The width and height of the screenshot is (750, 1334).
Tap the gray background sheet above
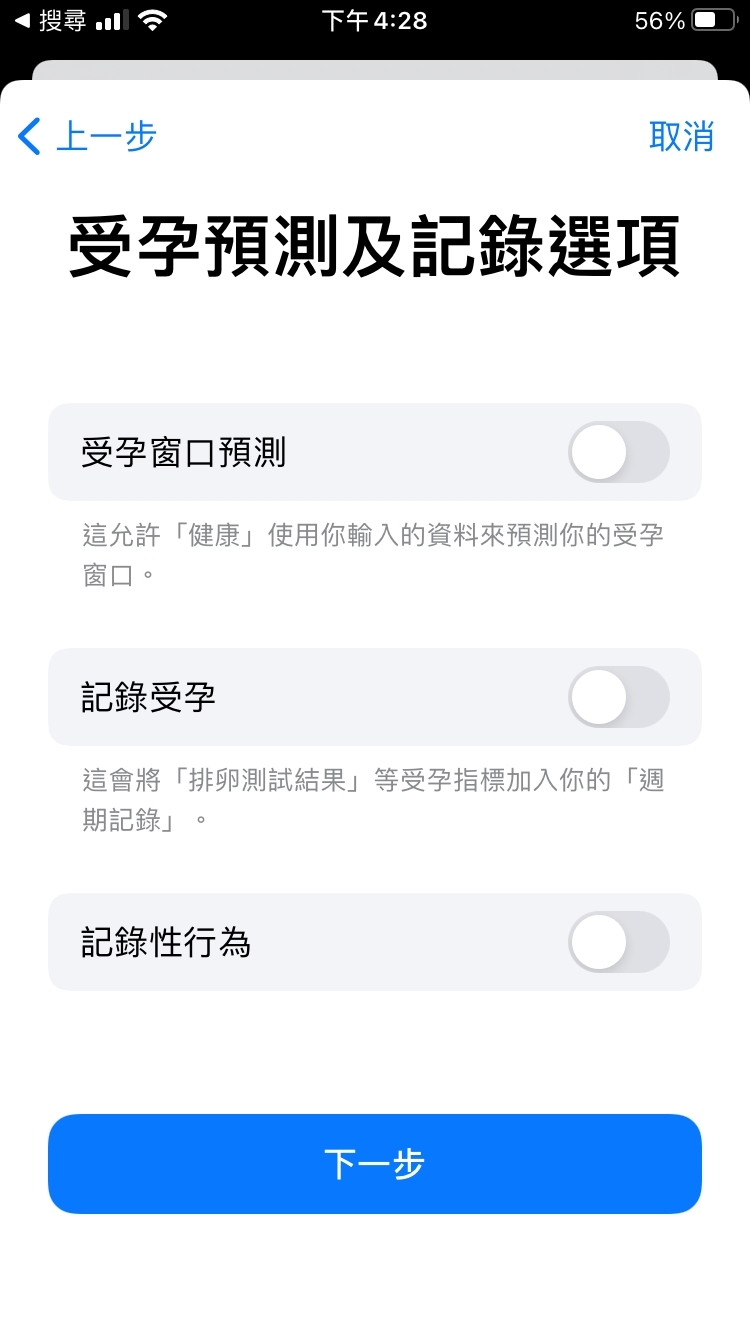375,69
